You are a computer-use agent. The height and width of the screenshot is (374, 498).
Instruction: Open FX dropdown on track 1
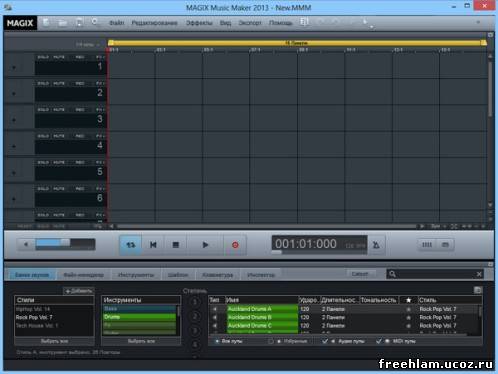tap(100, 57)
